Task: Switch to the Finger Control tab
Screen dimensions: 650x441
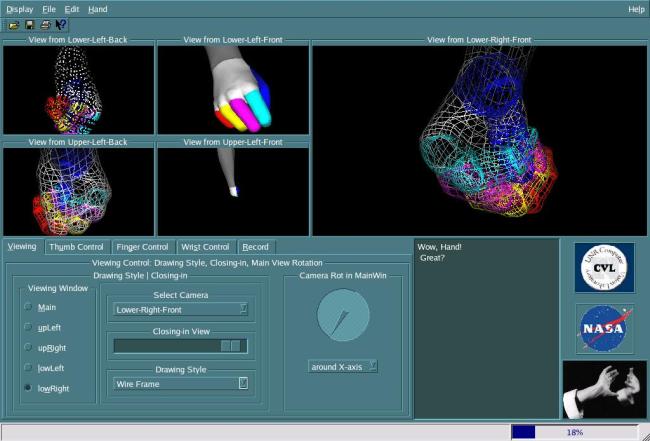Action: [141, 247]
